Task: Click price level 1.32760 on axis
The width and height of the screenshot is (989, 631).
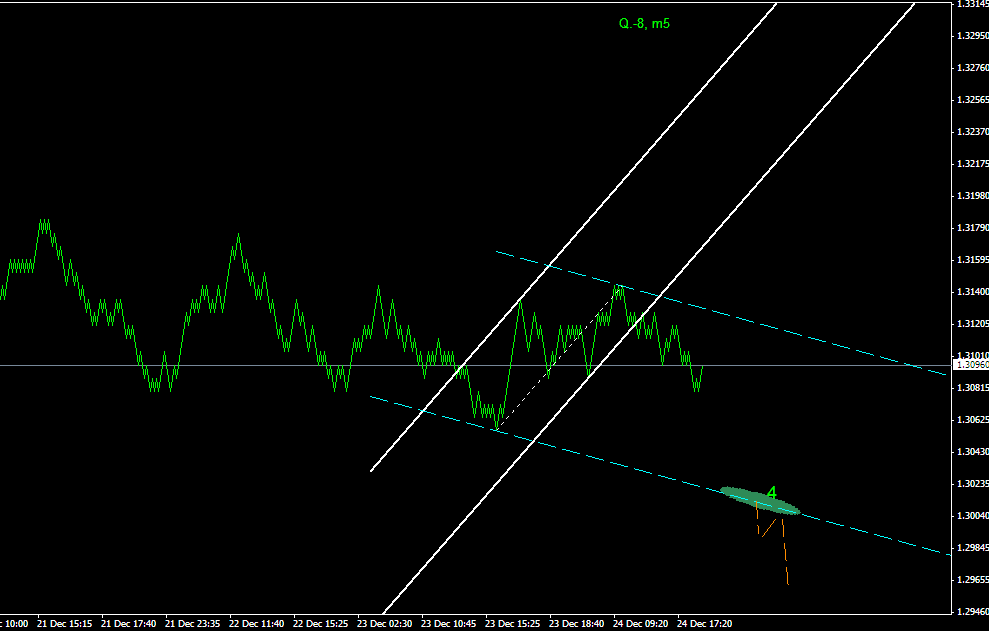Action: click(x=973, y=68)
